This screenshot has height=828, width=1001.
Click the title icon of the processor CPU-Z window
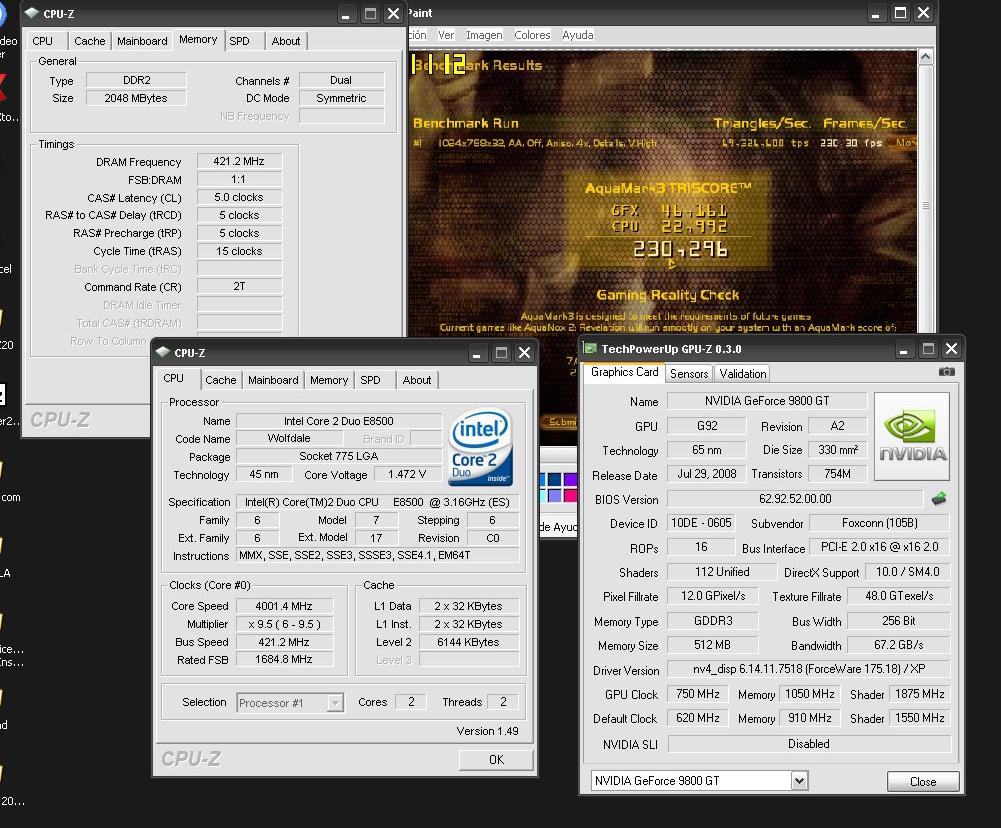pyautogui.click(x=163, y=352)
